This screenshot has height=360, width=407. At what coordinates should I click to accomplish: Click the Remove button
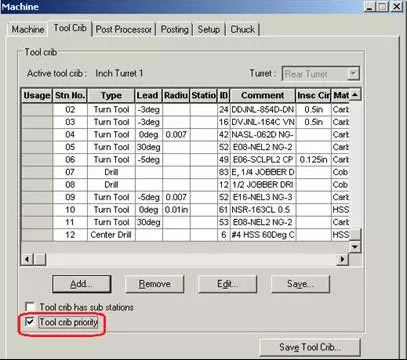click(154, 284)
